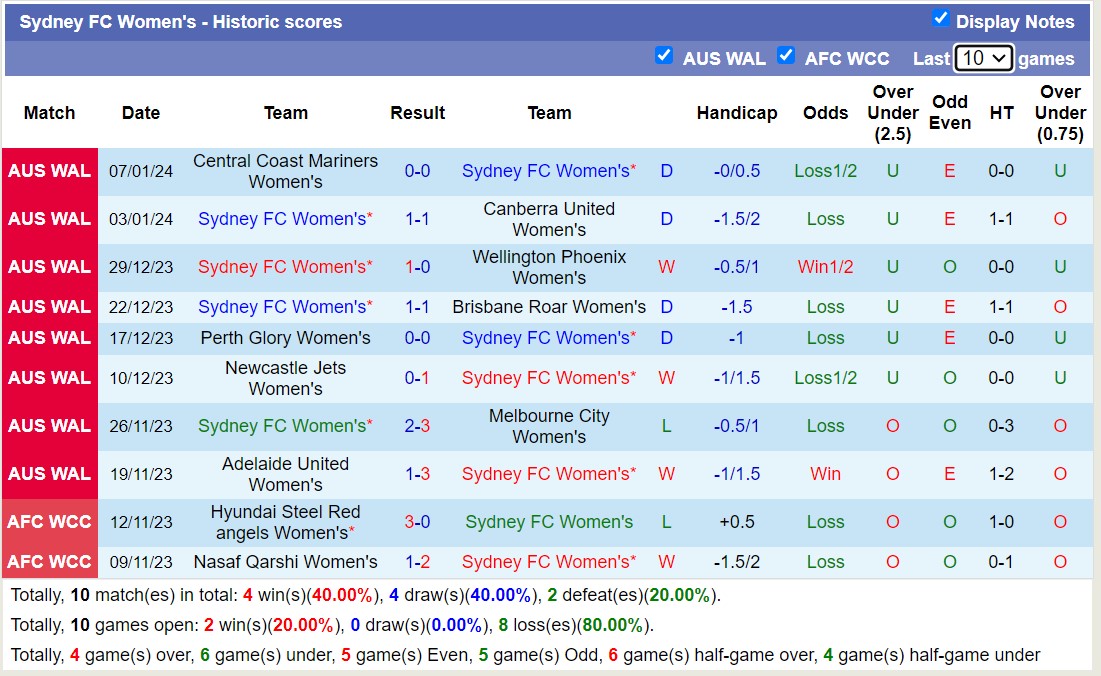
Task: Select the Melbourne City Women's match entry
Action: click(548, 426)
